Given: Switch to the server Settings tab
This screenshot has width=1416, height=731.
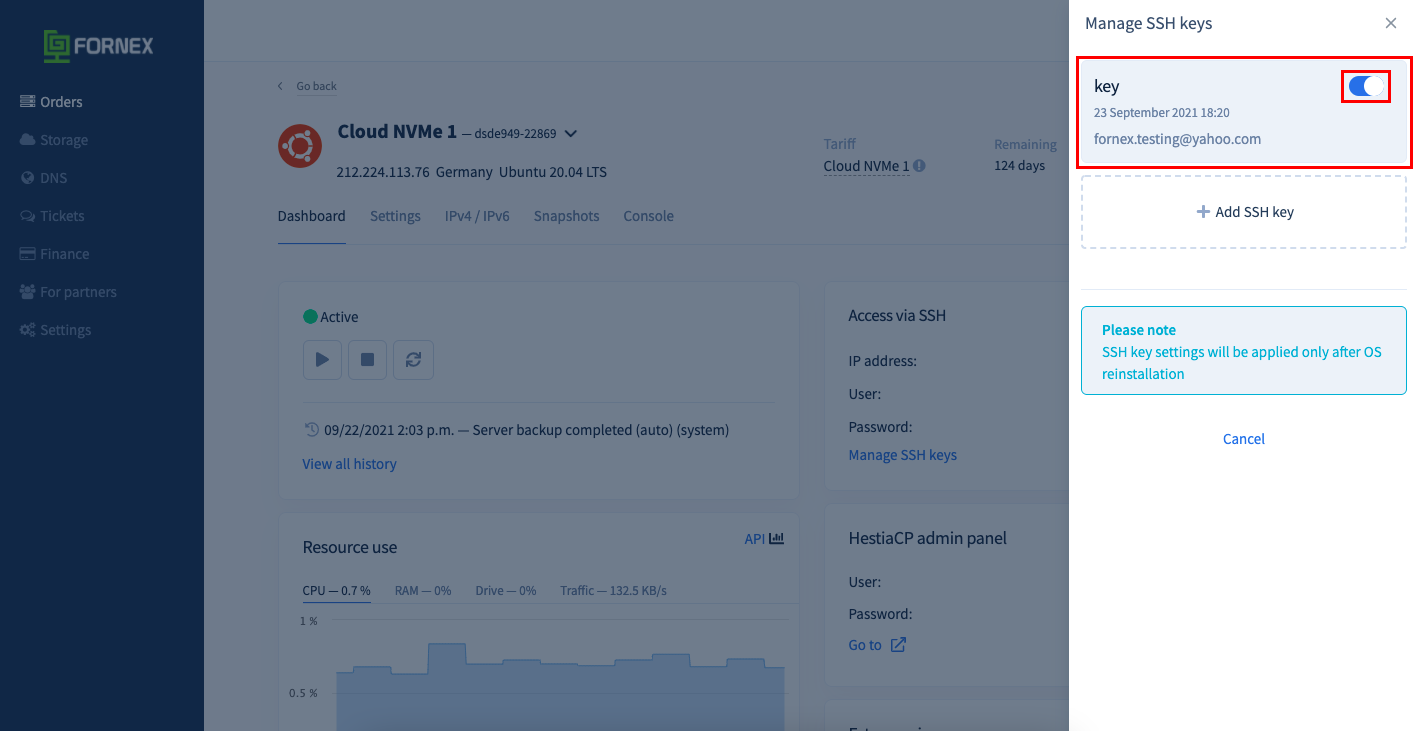Looking at the screenshot, I should [395, 216].
